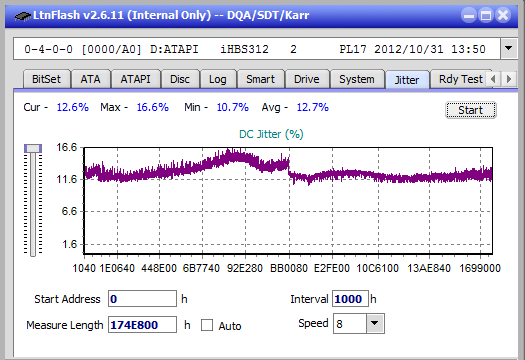Click the Avg value 12.7%
The width and height of the screenshot is (525, 360).
coord(313,107)
